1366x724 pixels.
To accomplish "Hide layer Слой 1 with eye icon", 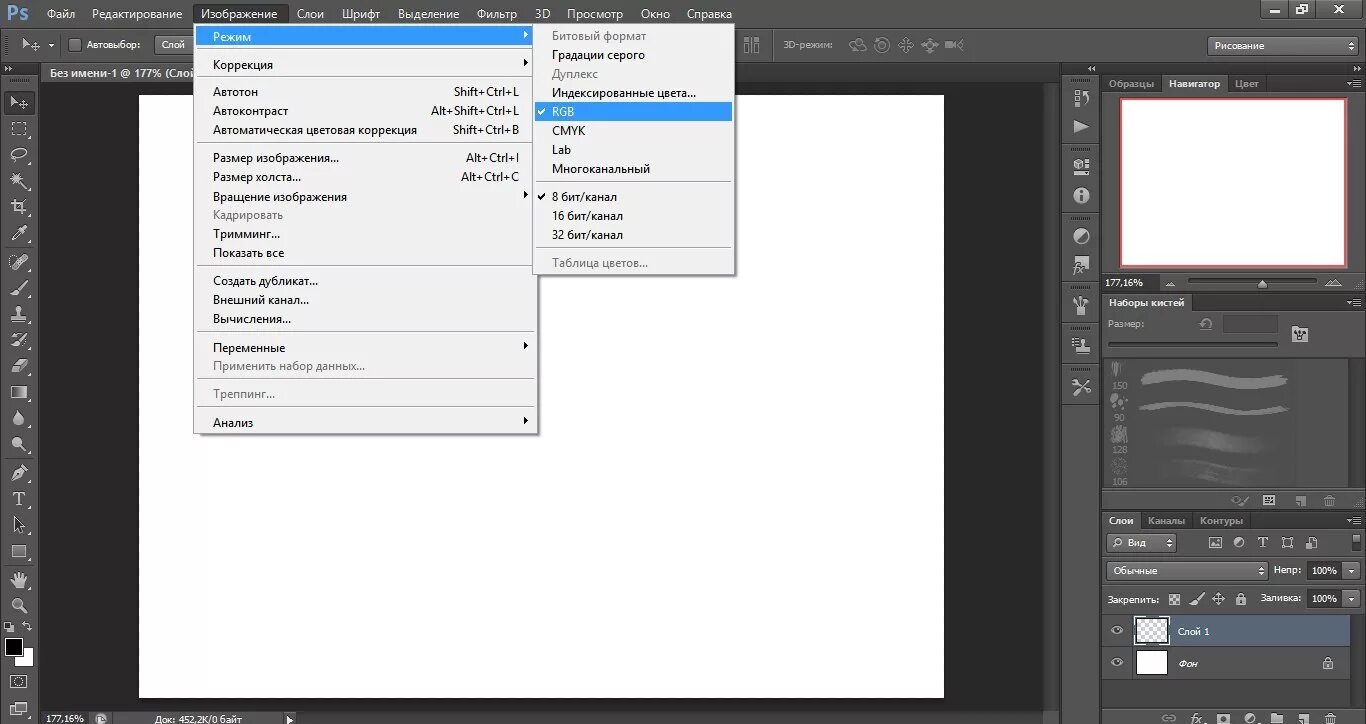I will coord(1118,631).
